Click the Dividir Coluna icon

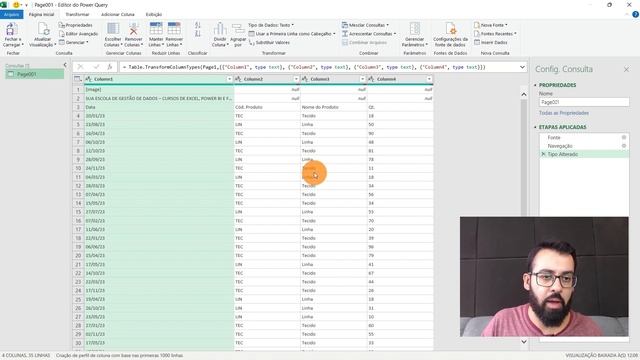point(220,29)
